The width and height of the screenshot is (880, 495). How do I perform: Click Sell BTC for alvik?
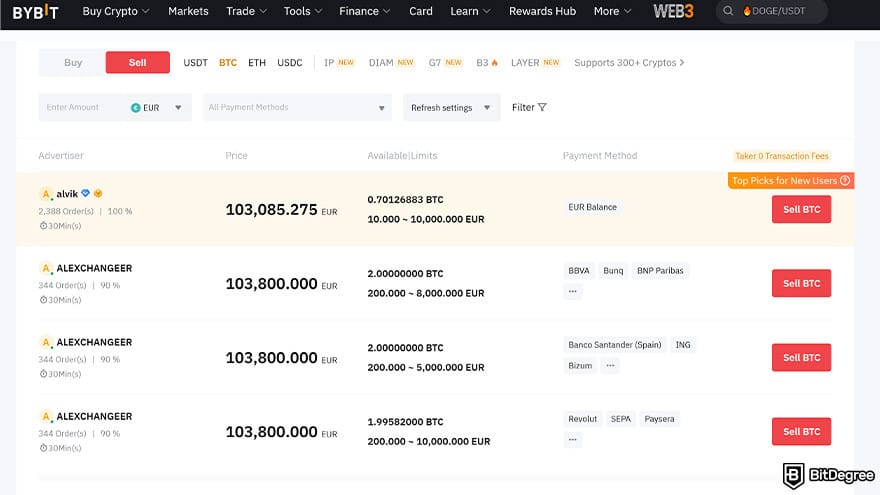pos(801,209)
